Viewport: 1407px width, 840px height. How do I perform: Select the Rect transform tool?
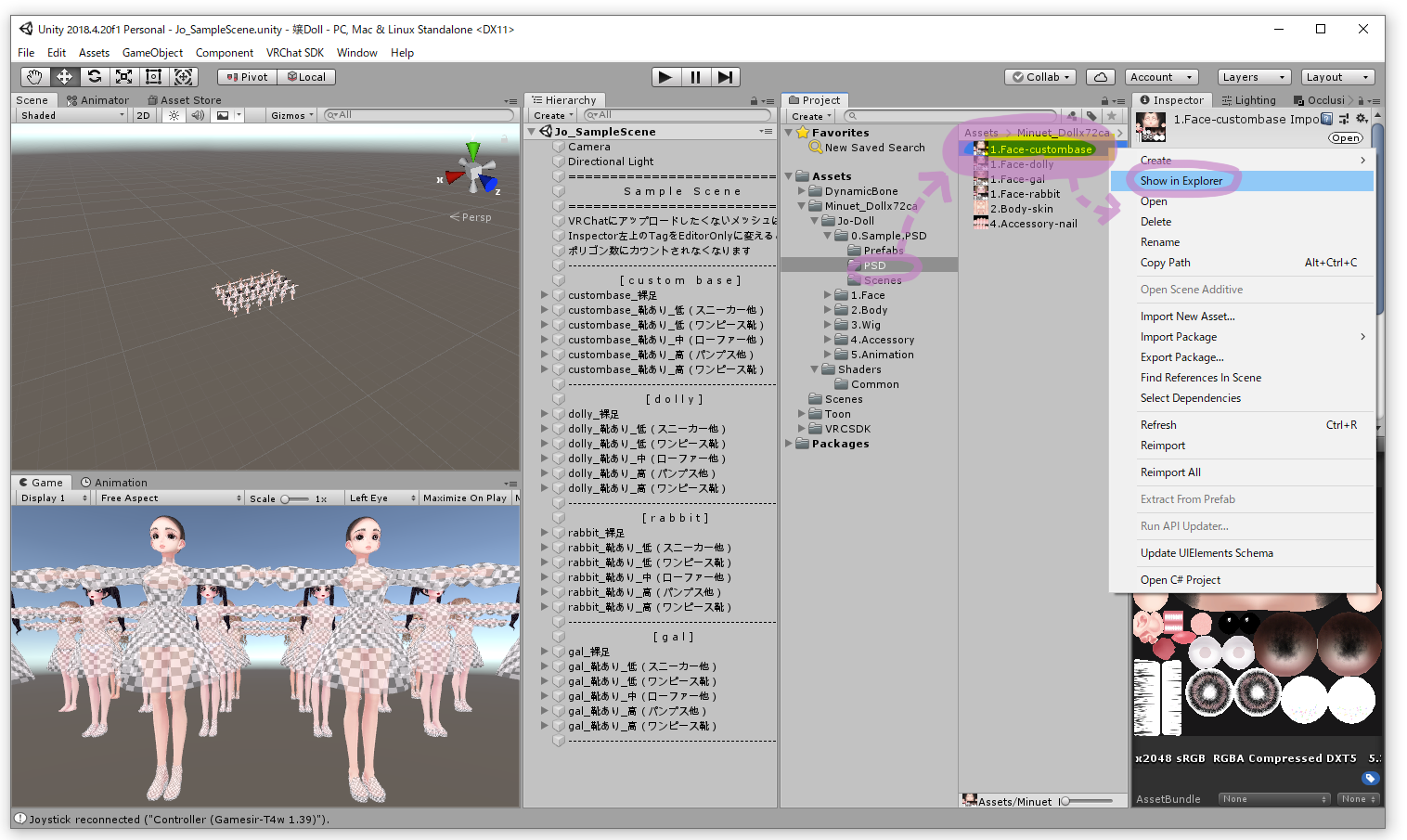click(x=153, y=77)
